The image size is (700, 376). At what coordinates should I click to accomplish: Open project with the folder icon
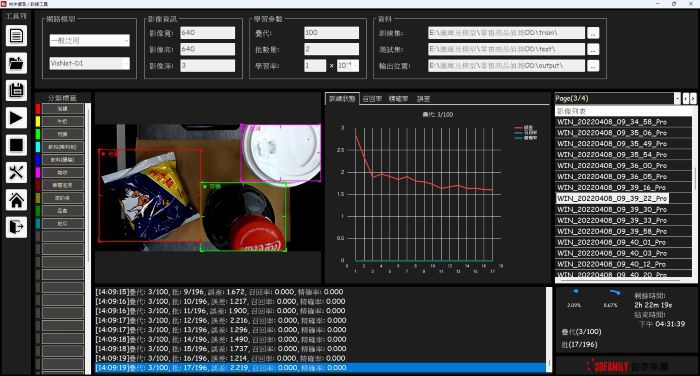pos(16,63)
